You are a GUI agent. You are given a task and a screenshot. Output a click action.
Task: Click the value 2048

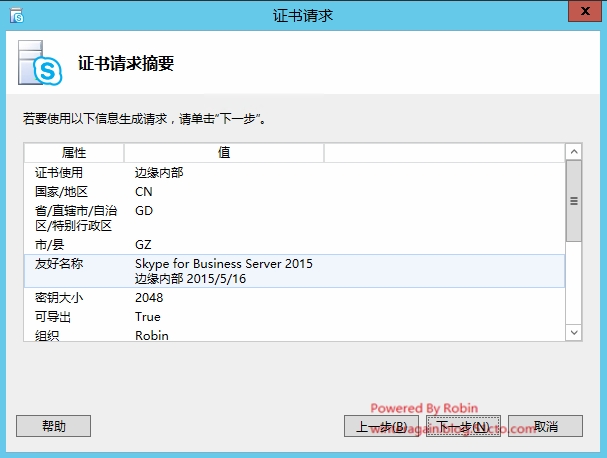[x=149, y=298]
